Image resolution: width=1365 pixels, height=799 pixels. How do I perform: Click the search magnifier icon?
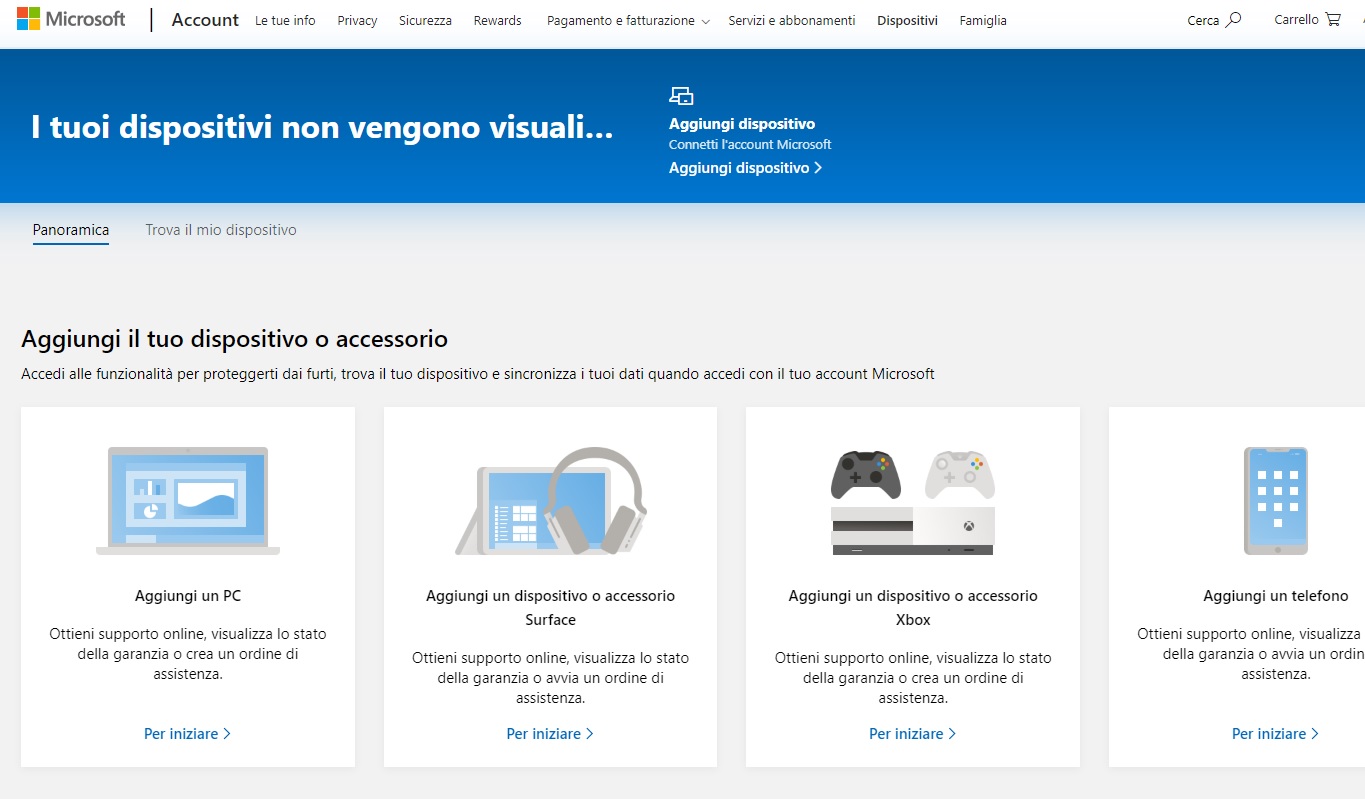click(1234, 19)
